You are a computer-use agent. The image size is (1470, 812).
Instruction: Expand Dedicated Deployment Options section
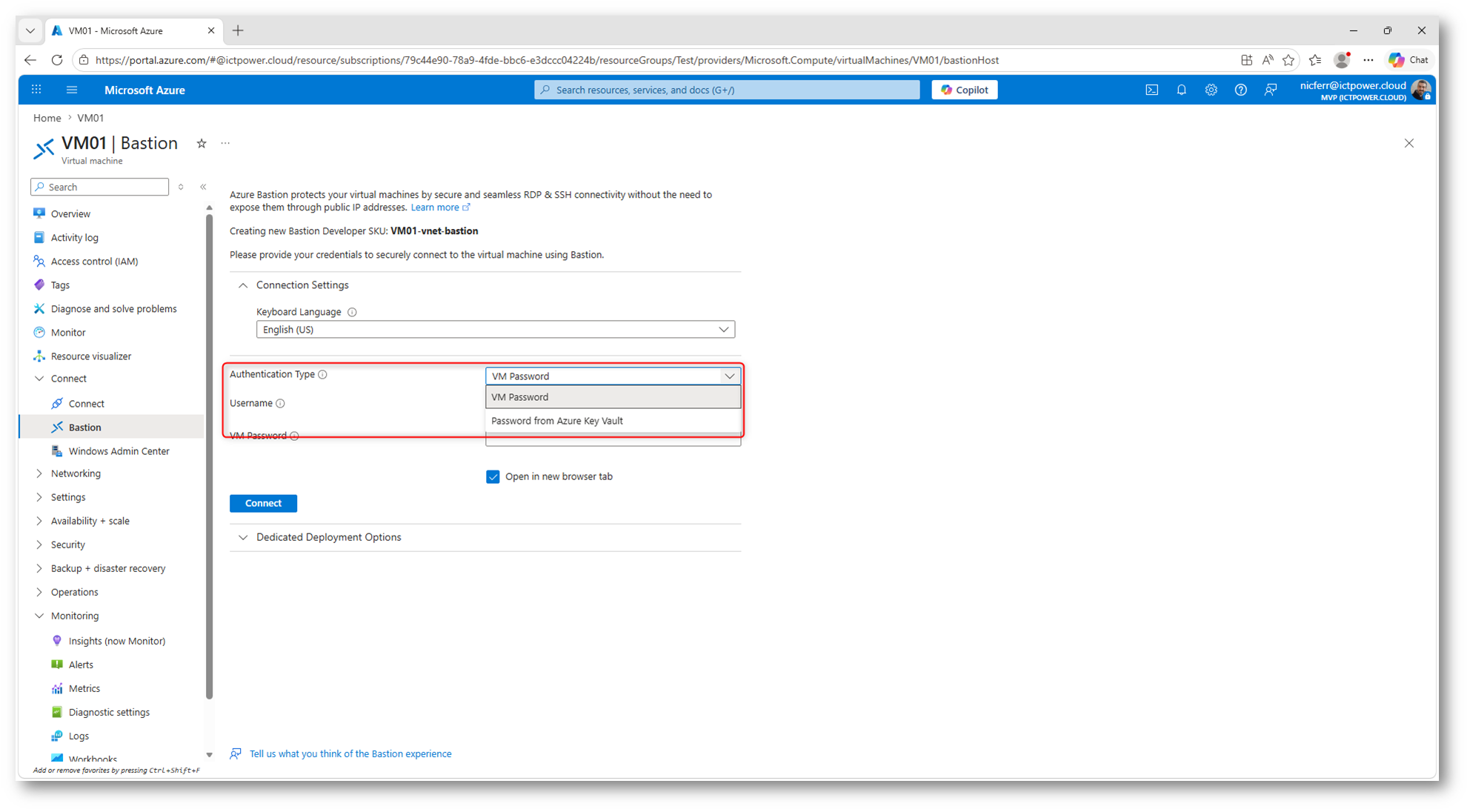328,537
